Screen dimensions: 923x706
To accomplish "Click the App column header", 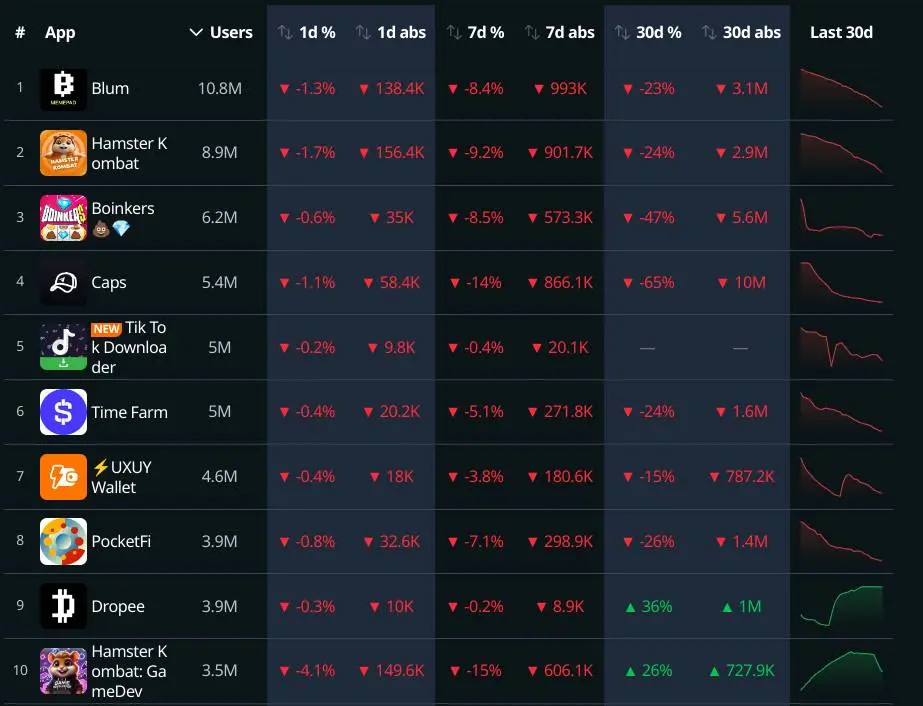I will tap(60, 33).
